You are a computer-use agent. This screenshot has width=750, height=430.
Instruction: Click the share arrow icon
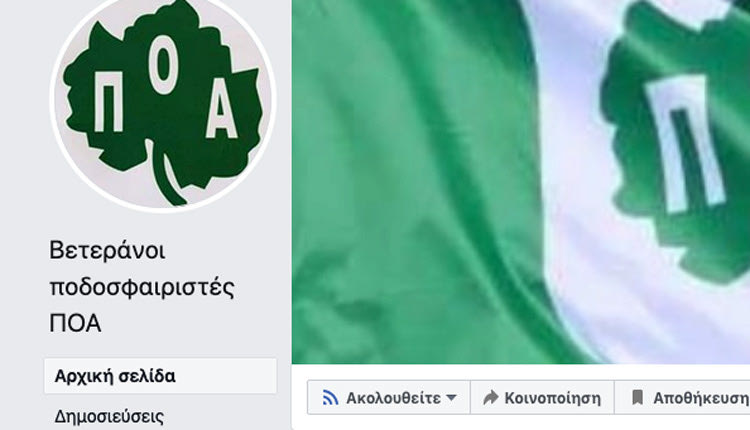[491, 397]
